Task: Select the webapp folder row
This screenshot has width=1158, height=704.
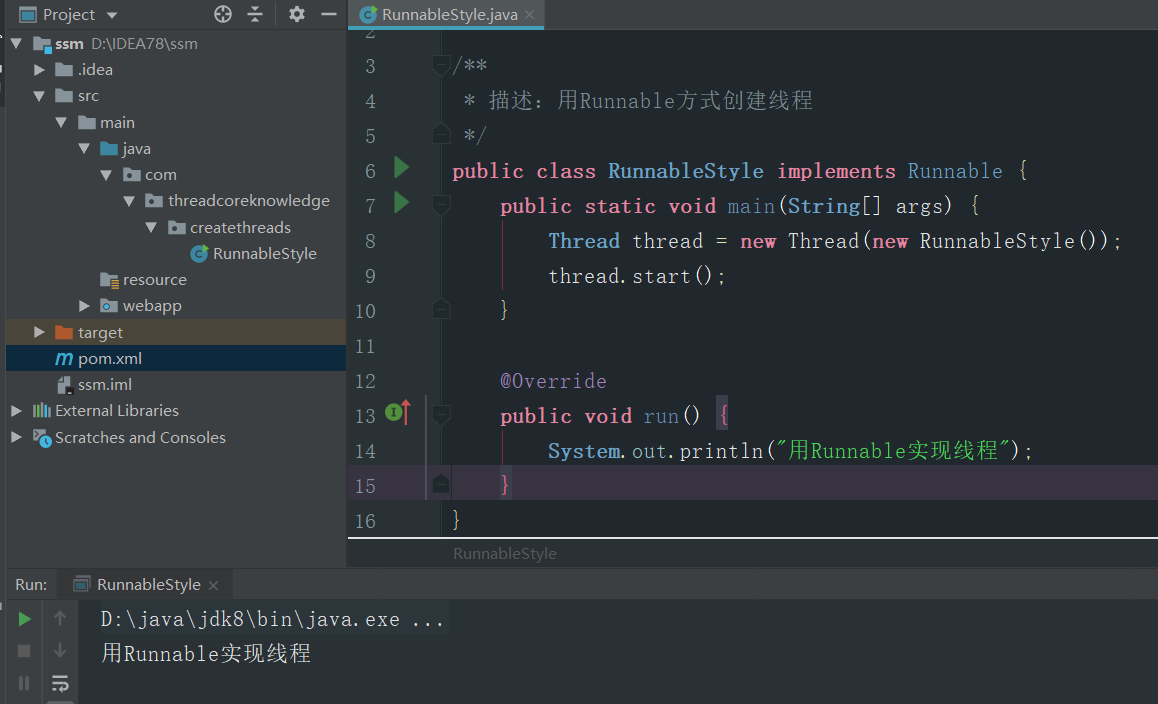Action: click(x=176, y=306)
